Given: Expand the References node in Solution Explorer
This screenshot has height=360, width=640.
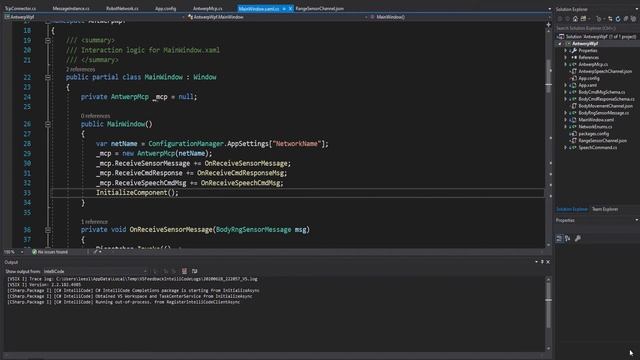Looking at the screenshot, I should click(566, 58).
